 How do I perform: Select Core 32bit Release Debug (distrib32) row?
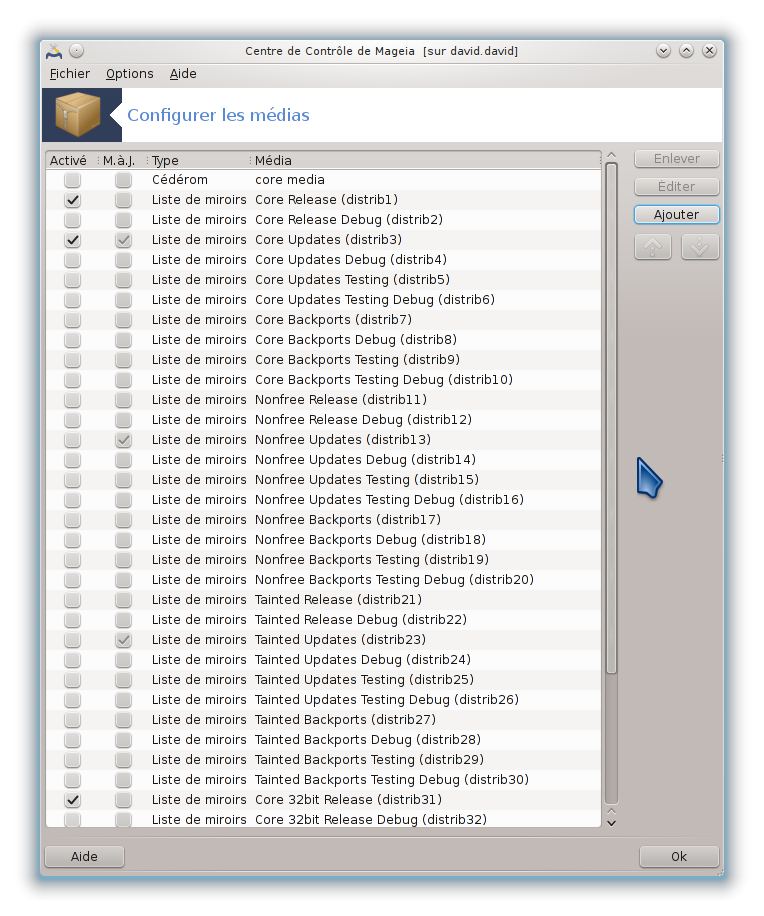[324, 819]
